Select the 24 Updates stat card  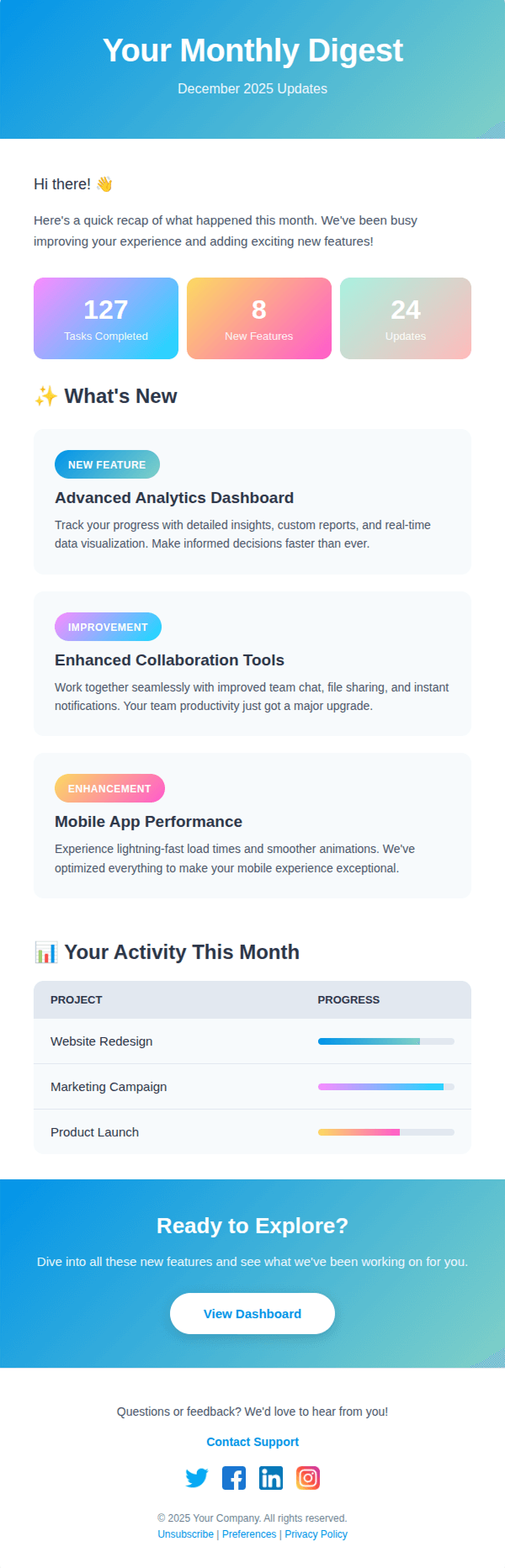[x=406, y=319]
